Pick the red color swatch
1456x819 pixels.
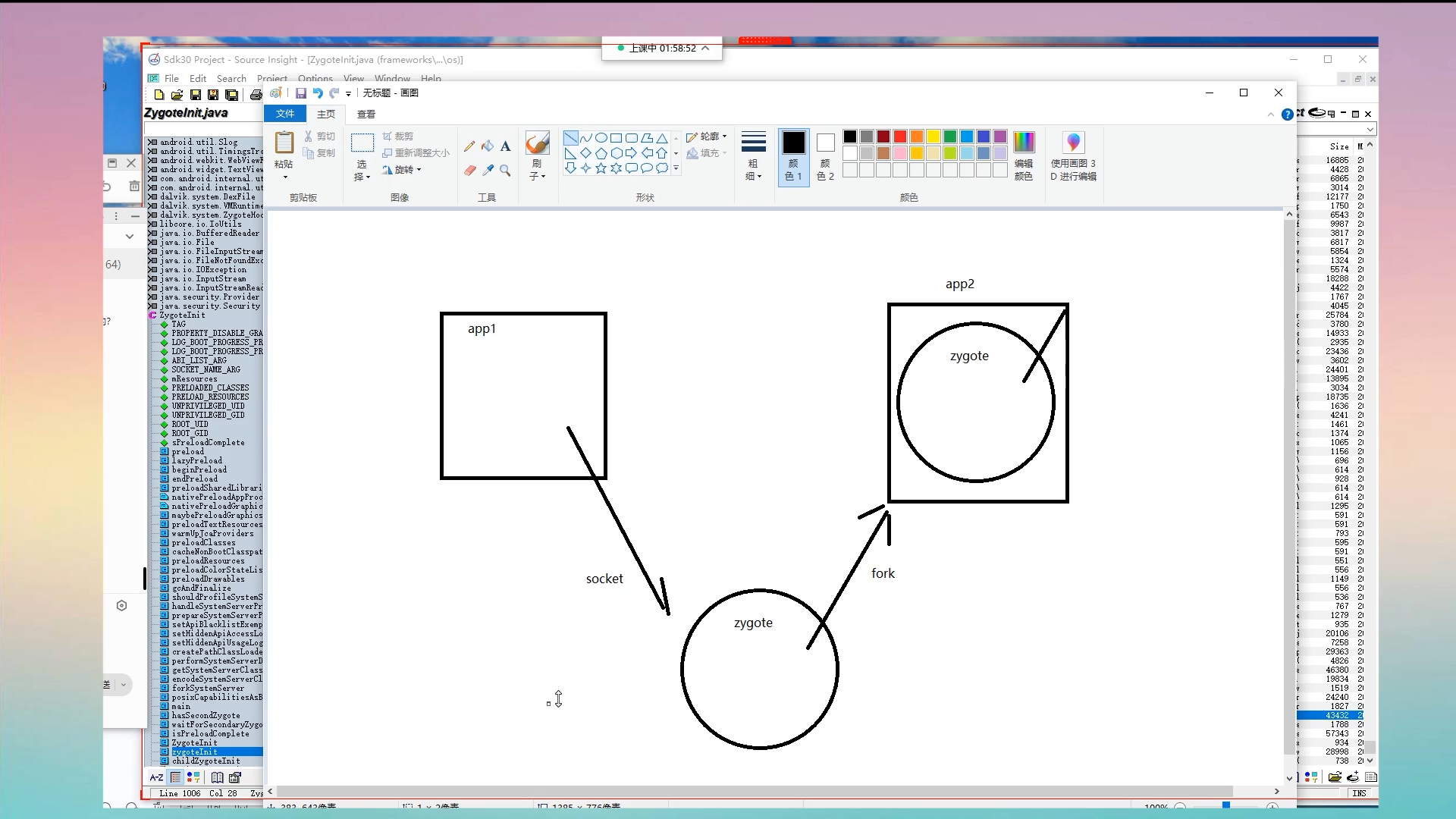[x=900, y=136]
